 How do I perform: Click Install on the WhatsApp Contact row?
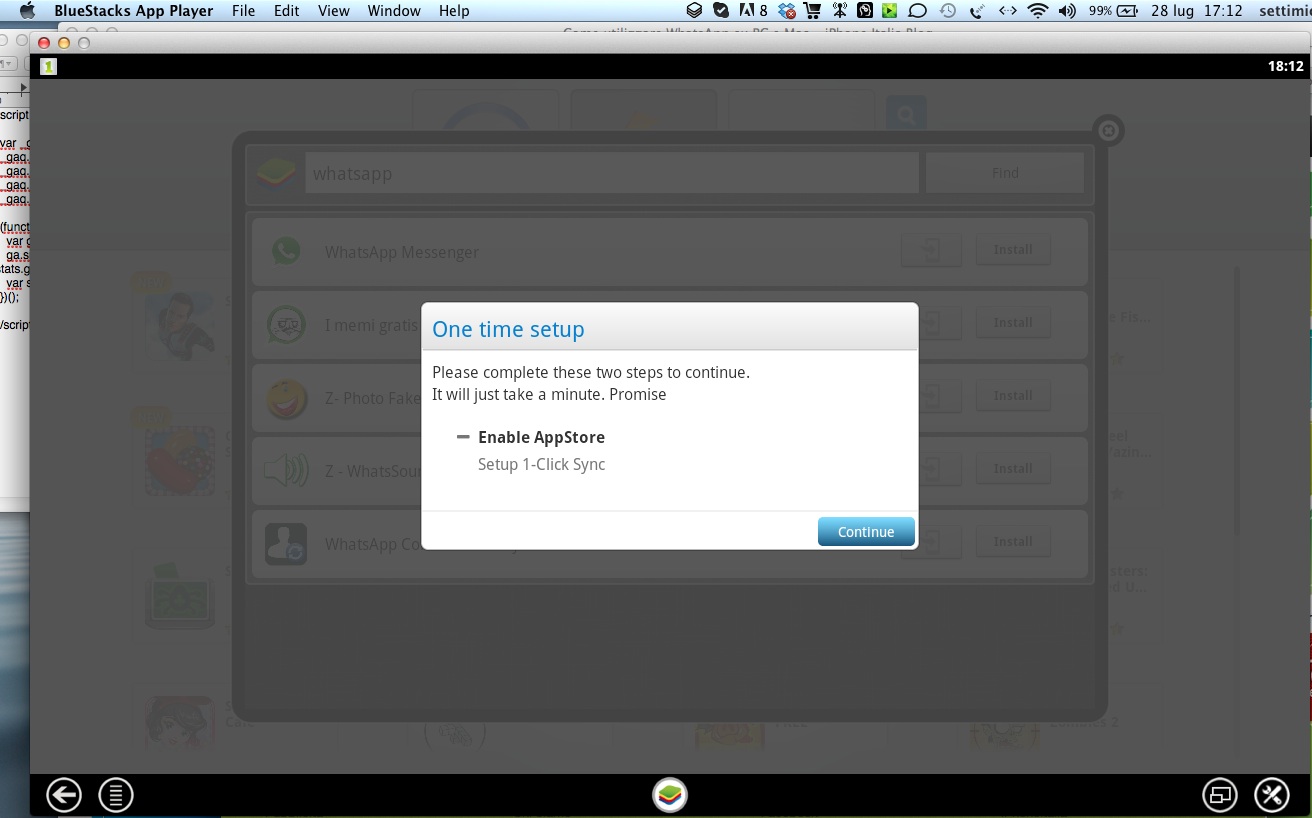1013,541
